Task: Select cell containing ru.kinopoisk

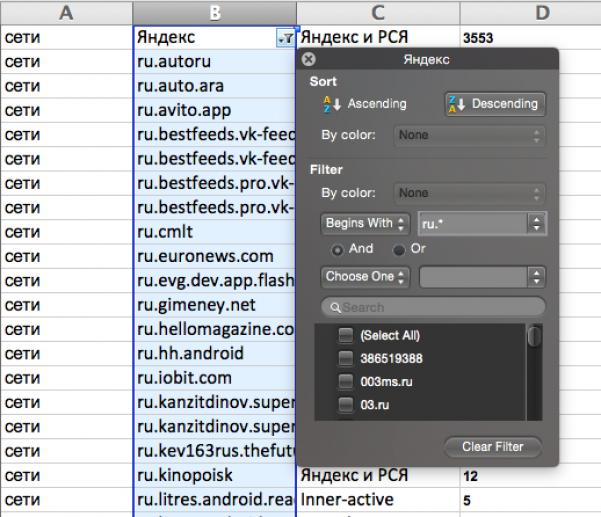Action: pos(215,475)
